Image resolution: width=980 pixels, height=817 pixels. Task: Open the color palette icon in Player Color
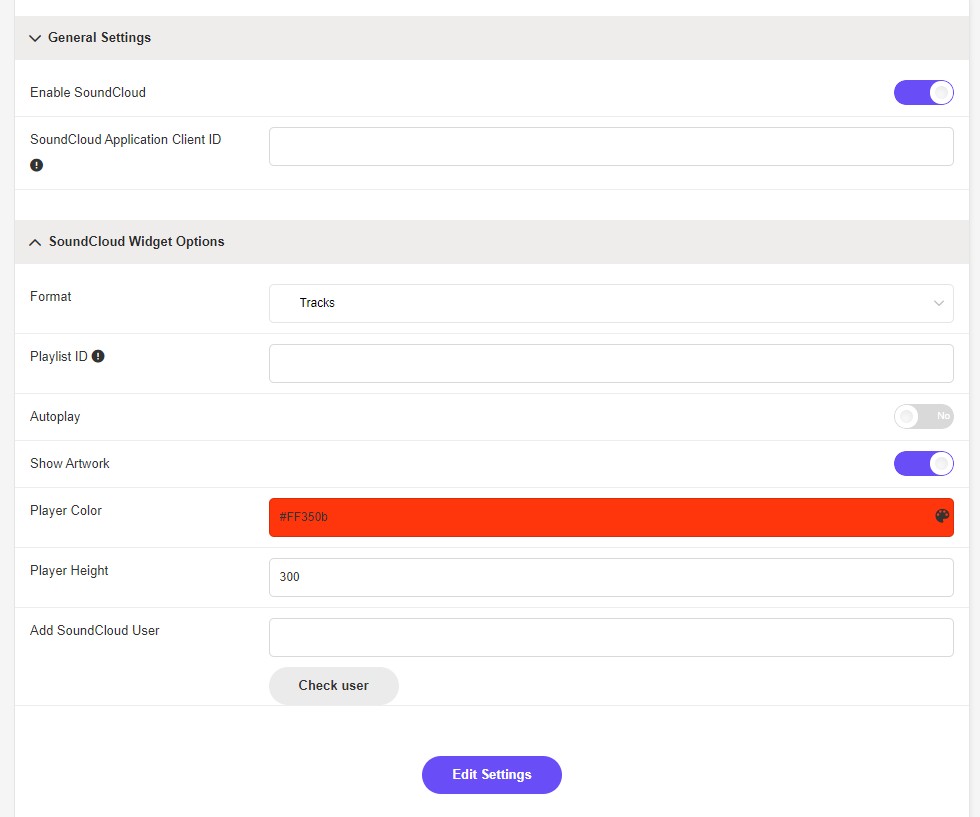(x=942, y=516)
